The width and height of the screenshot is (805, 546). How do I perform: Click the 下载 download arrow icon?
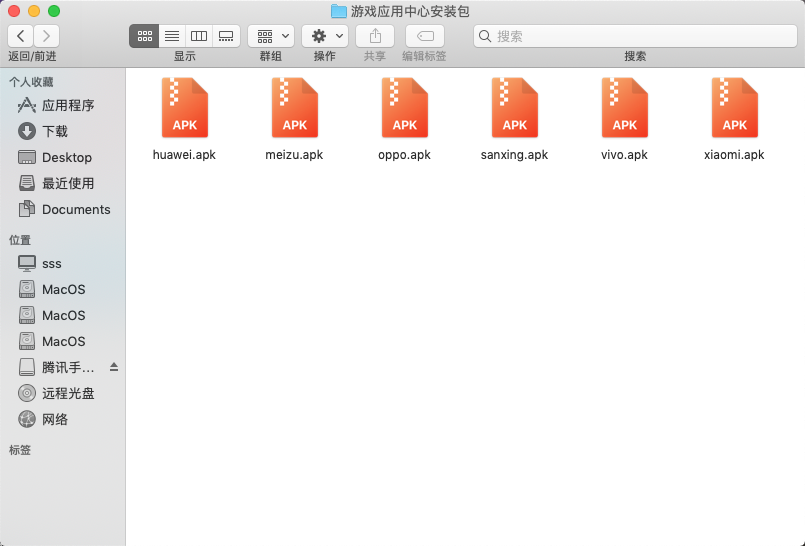(x=27, y=131)
